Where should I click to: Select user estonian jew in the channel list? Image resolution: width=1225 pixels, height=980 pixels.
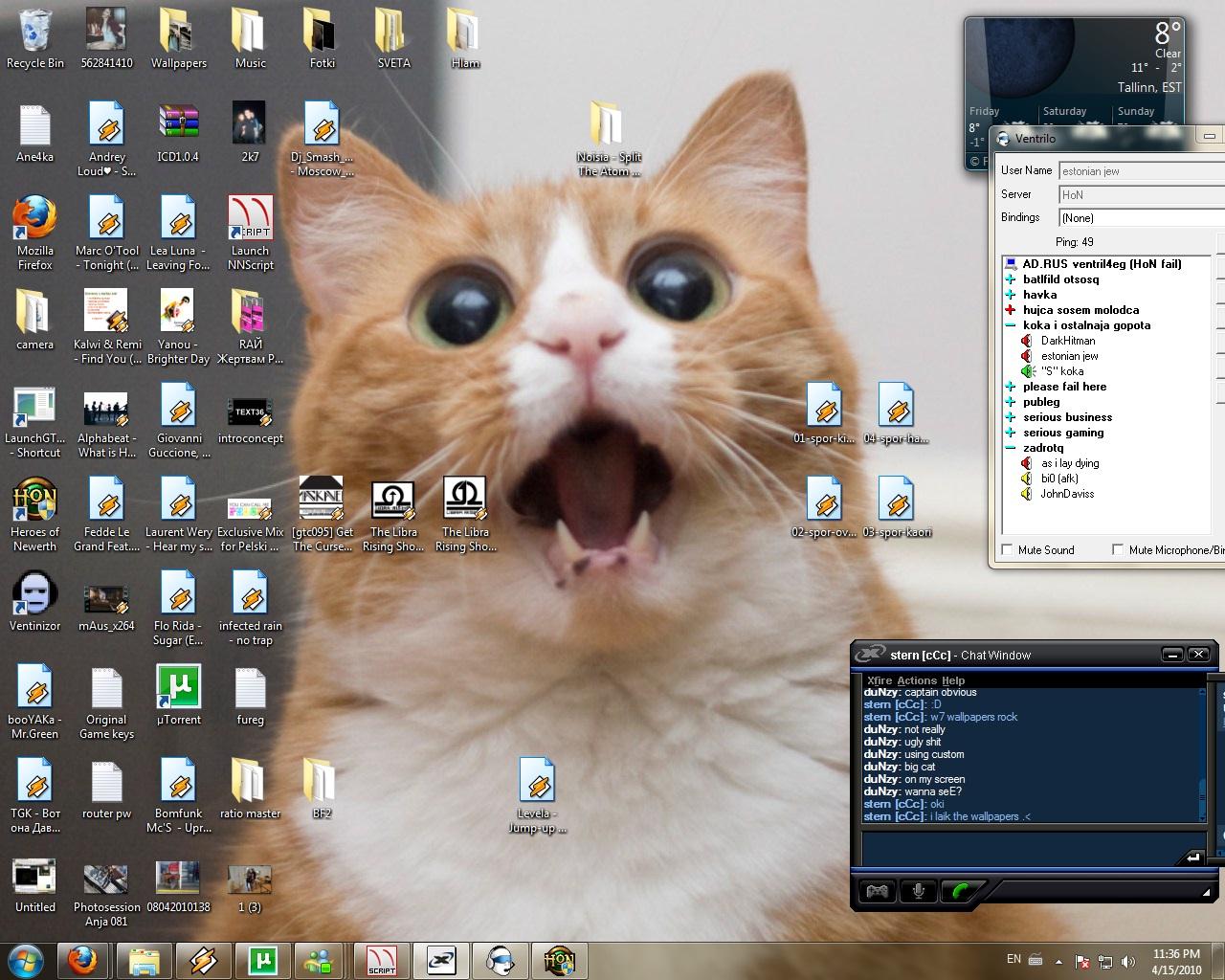click(1070, 356)
